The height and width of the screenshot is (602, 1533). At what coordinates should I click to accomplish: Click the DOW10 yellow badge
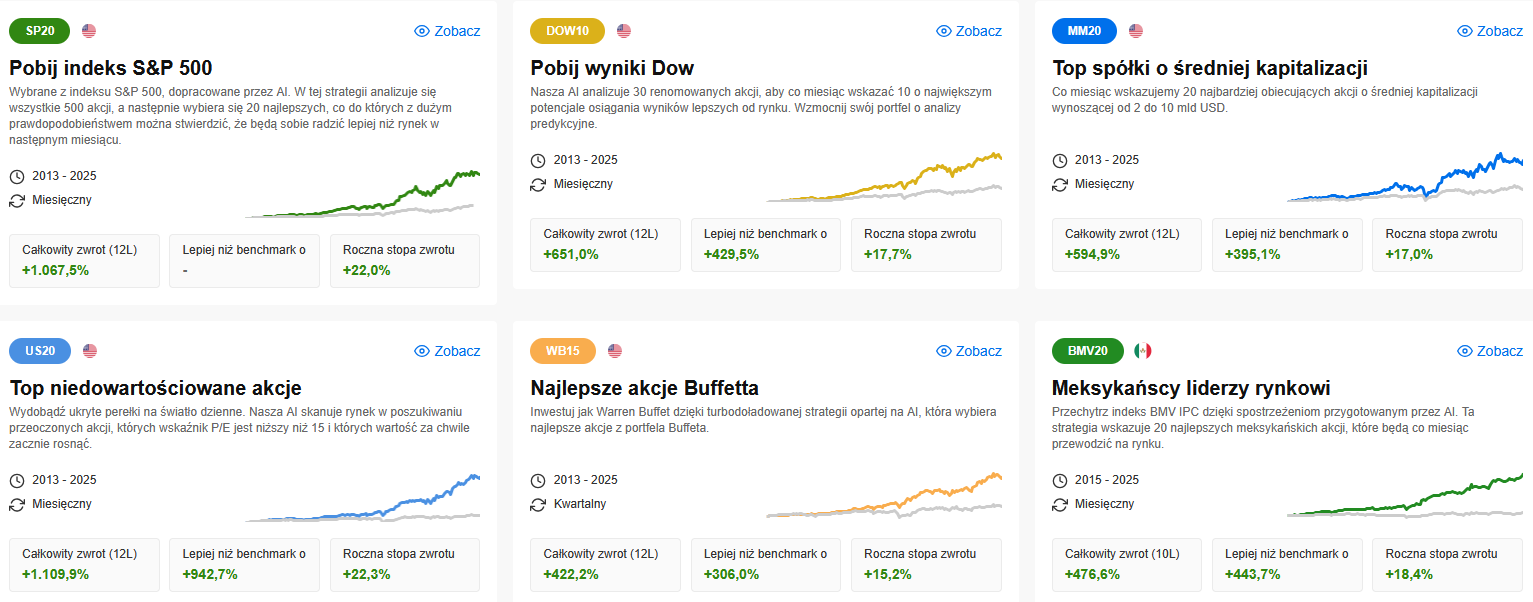[568, 31]
